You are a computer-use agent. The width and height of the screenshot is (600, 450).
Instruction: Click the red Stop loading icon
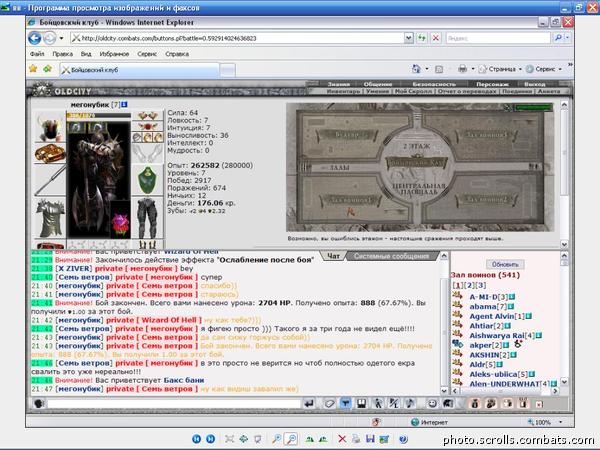(435, 38)
